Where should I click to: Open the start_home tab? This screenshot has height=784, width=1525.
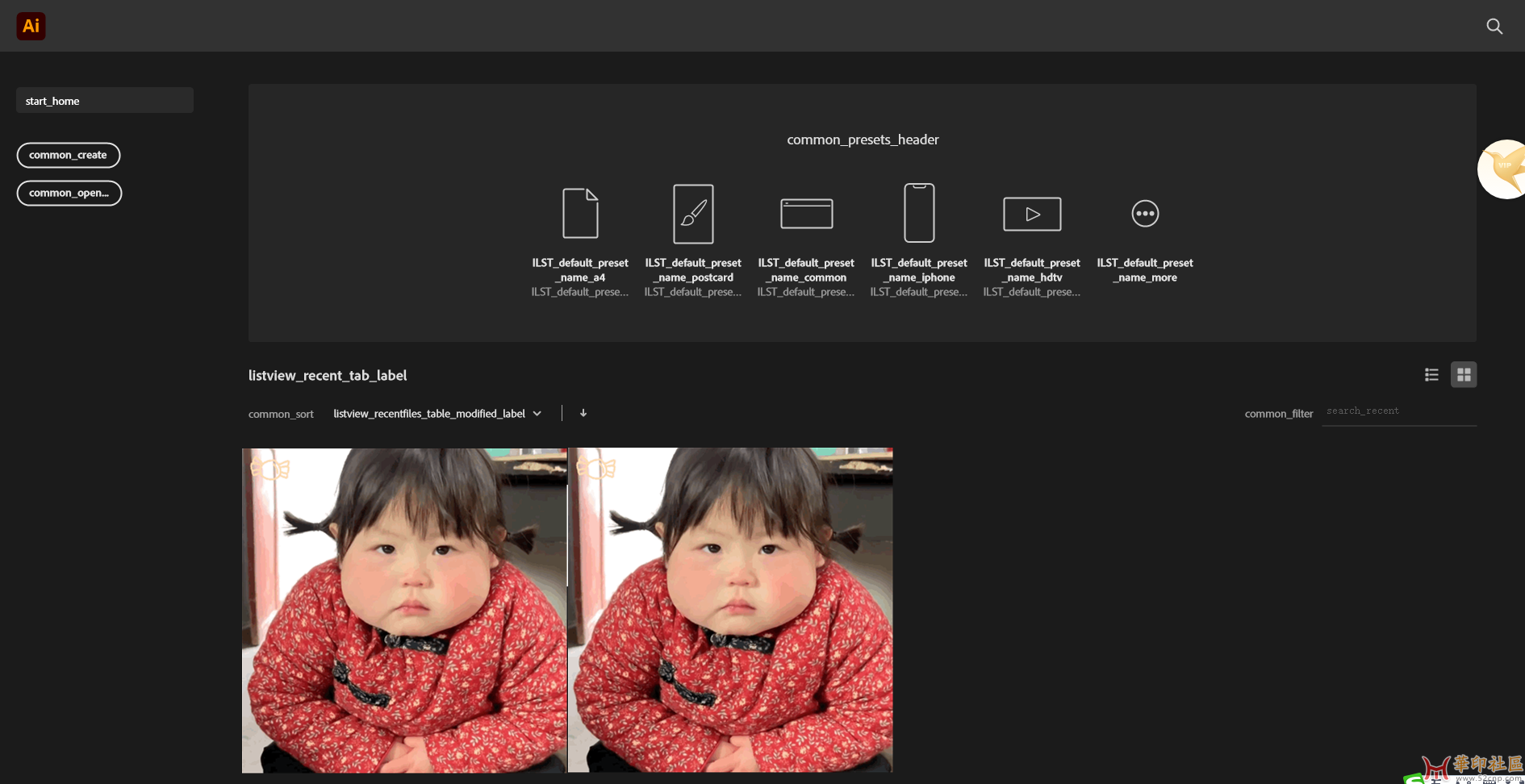pyautogui.click(x=105, y=101)
